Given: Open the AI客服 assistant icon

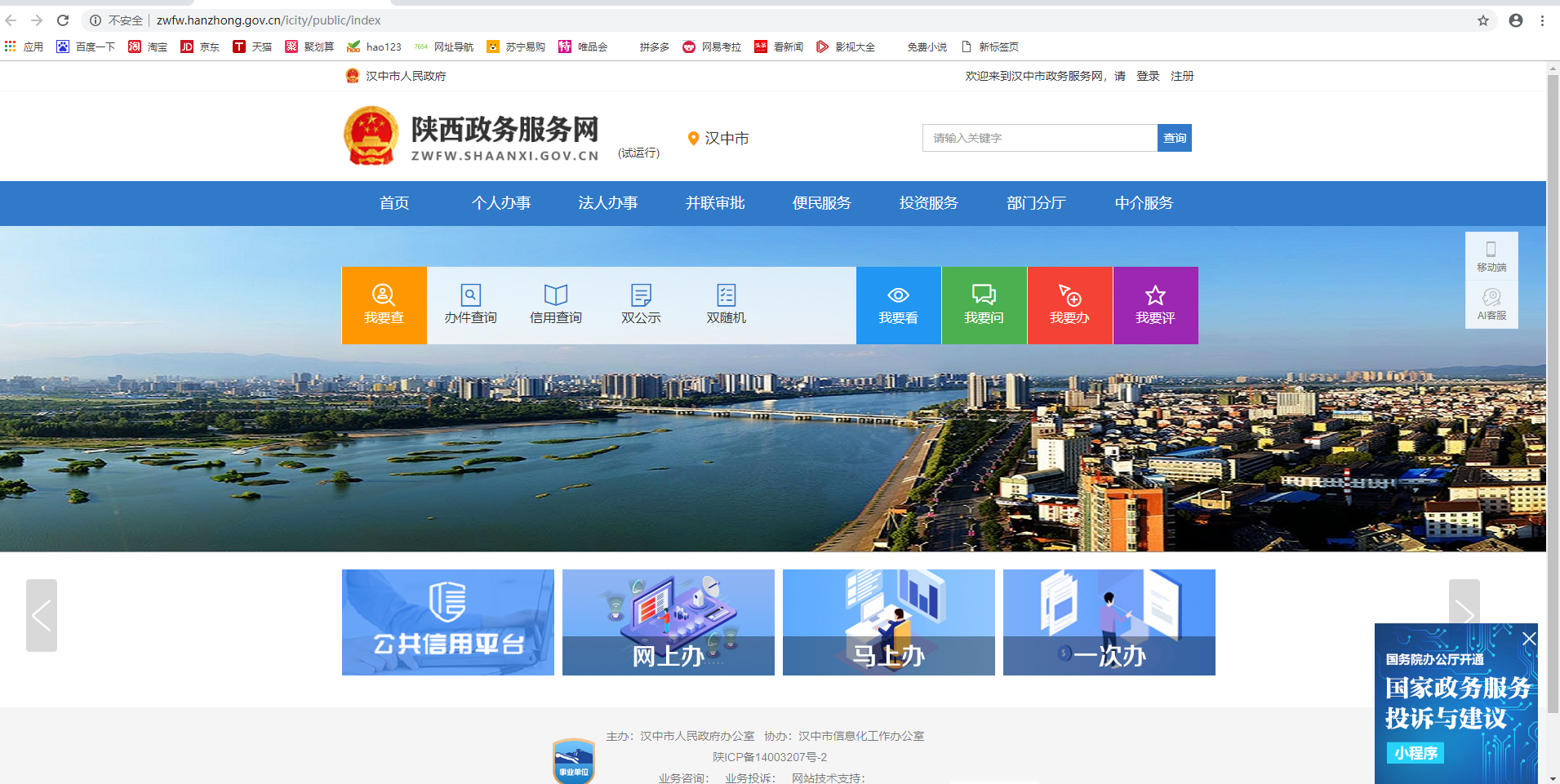Looking at the screenshot, I should click(x=1491, y=303).
